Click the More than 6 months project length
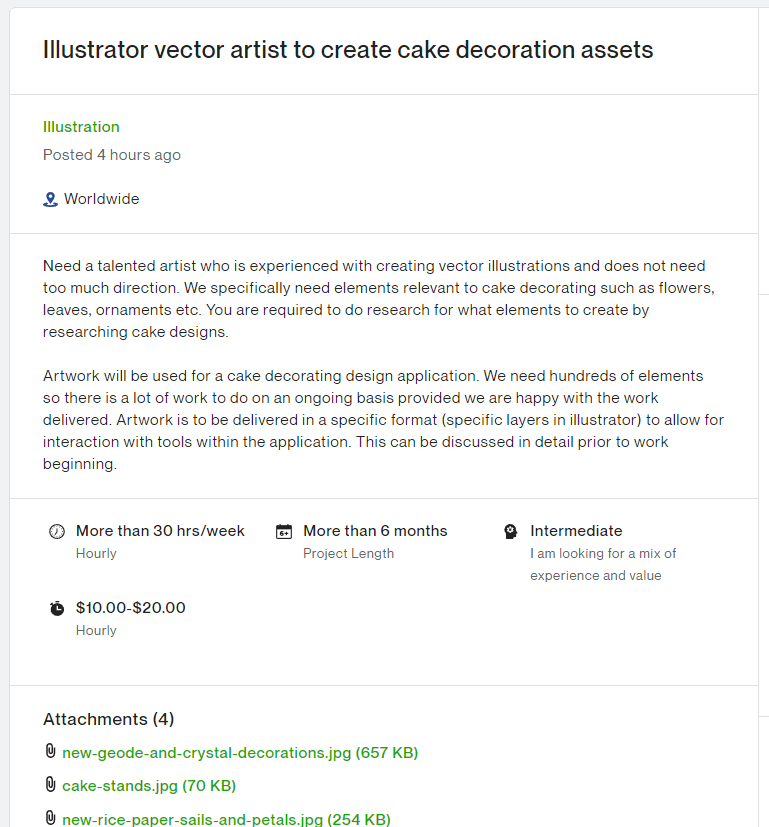 pos(376,531)
